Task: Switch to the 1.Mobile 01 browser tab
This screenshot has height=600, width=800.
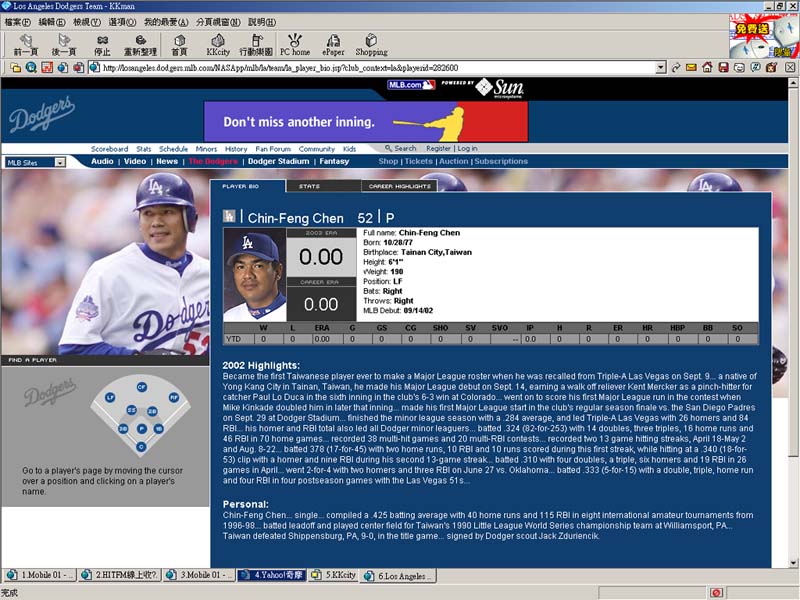Action: (x=40, y=575)
